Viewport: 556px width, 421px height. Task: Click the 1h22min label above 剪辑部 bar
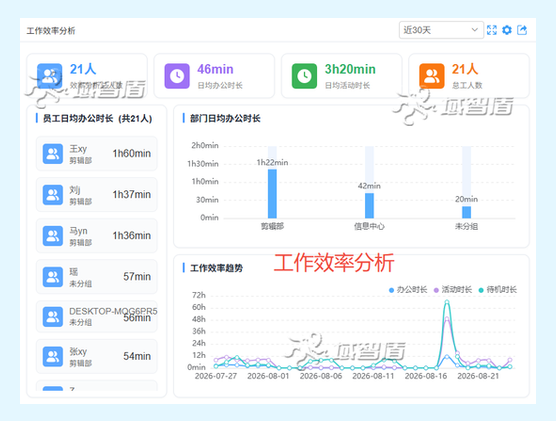[x=272, y=162]
